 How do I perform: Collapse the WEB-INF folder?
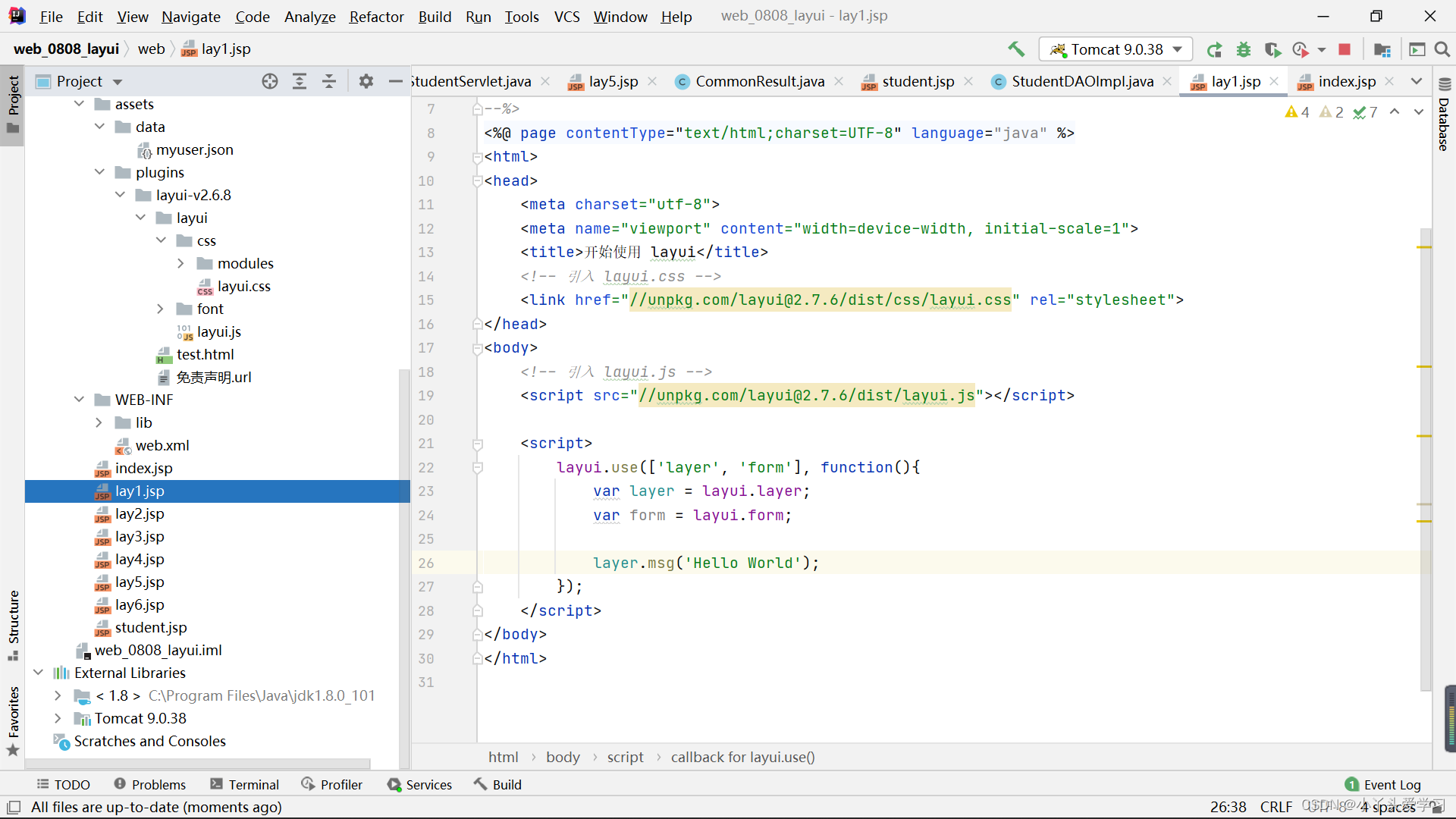[x=79, y=400]
